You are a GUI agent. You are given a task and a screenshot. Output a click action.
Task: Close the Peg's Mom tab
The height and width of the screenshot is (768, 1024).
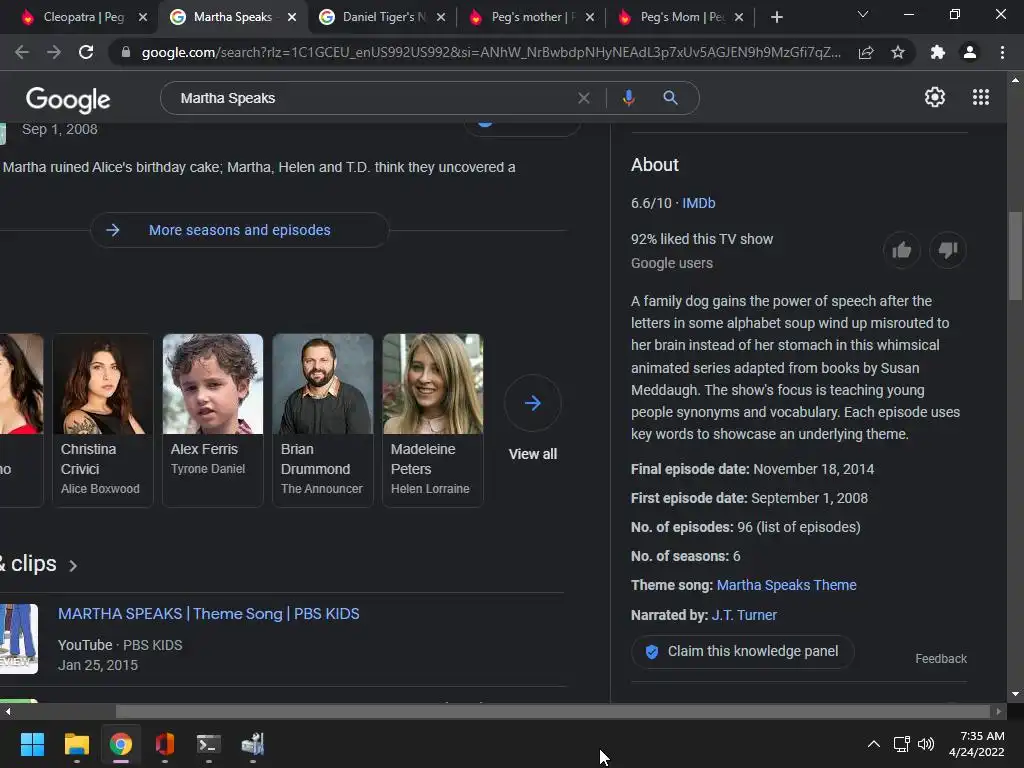point(739,17)
